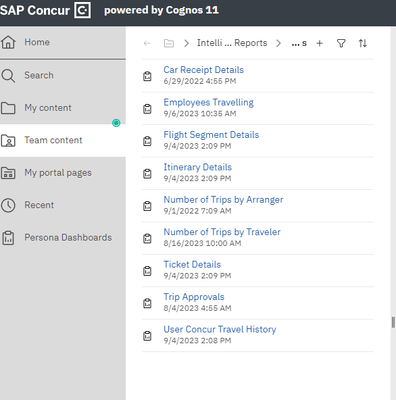The image size is (396, 400).
Task: Open the Number of Trips by Arranger report
Action: [223, 200]
